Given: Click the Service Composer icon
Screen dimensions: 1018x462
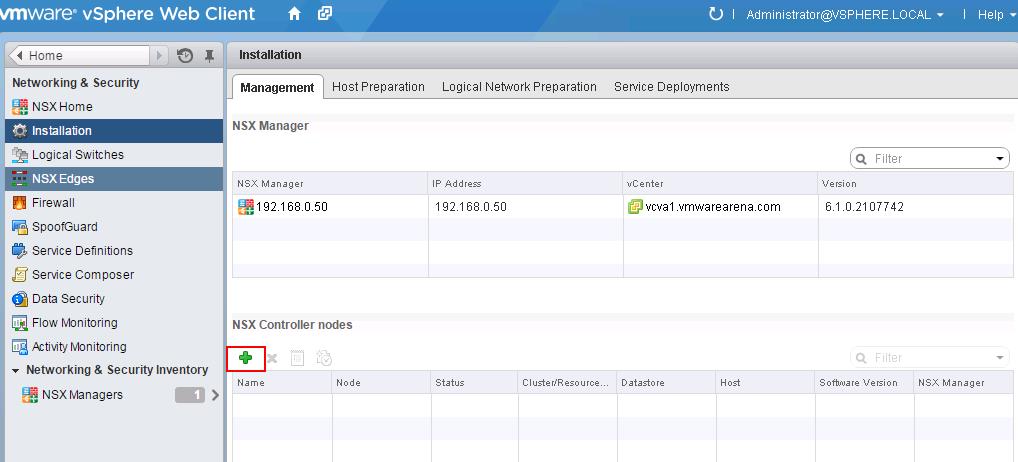Looking at the screenshot, I should pos(20,275).
